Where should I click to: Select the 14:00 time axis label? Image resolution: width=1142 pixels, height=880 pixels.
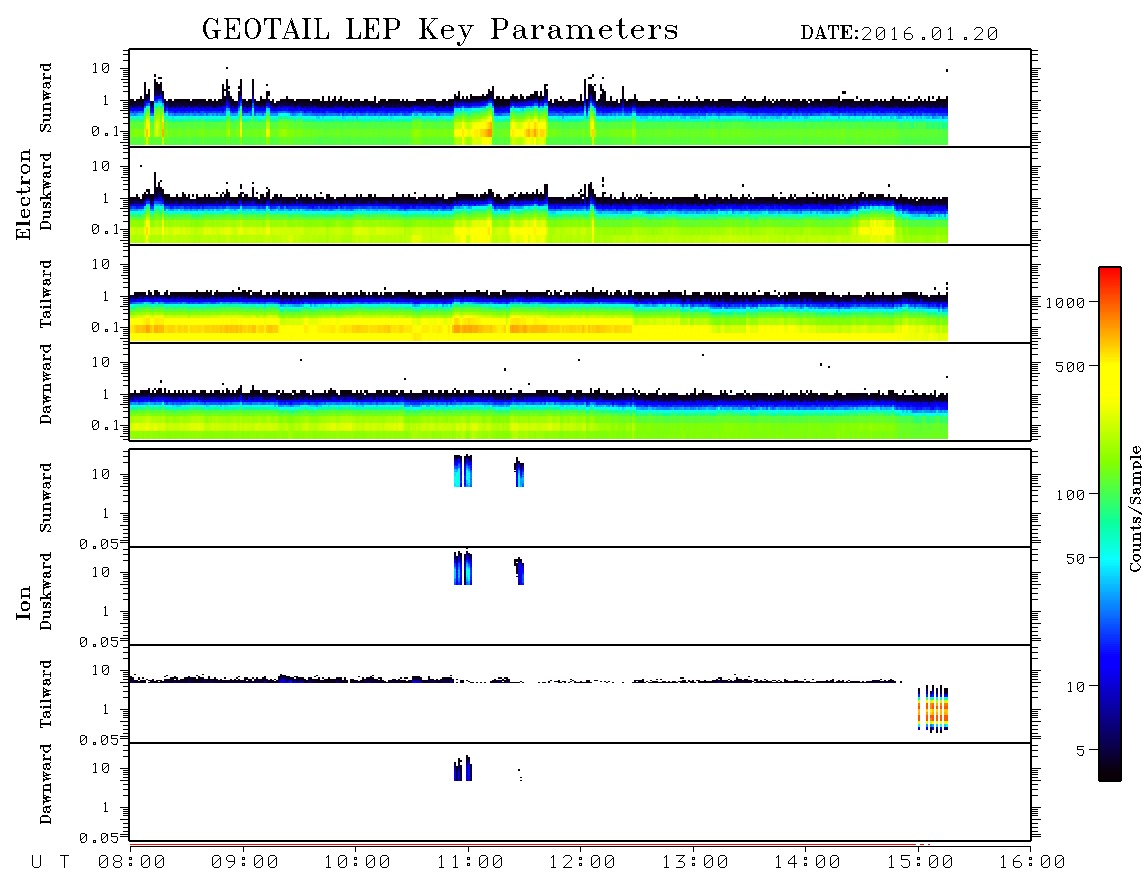tap(807, 862)
